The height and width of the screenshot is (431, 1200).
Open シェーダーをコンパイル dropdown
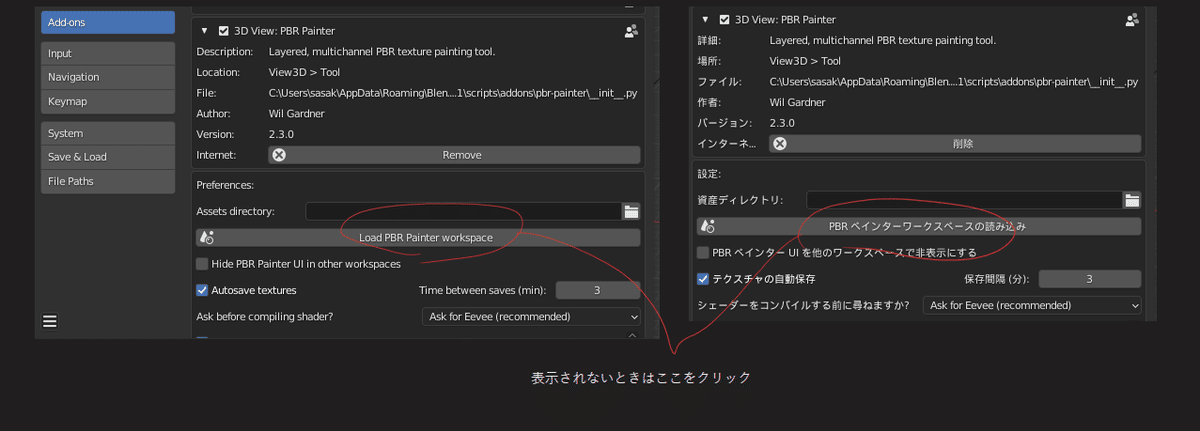[x=1032, y=305]
